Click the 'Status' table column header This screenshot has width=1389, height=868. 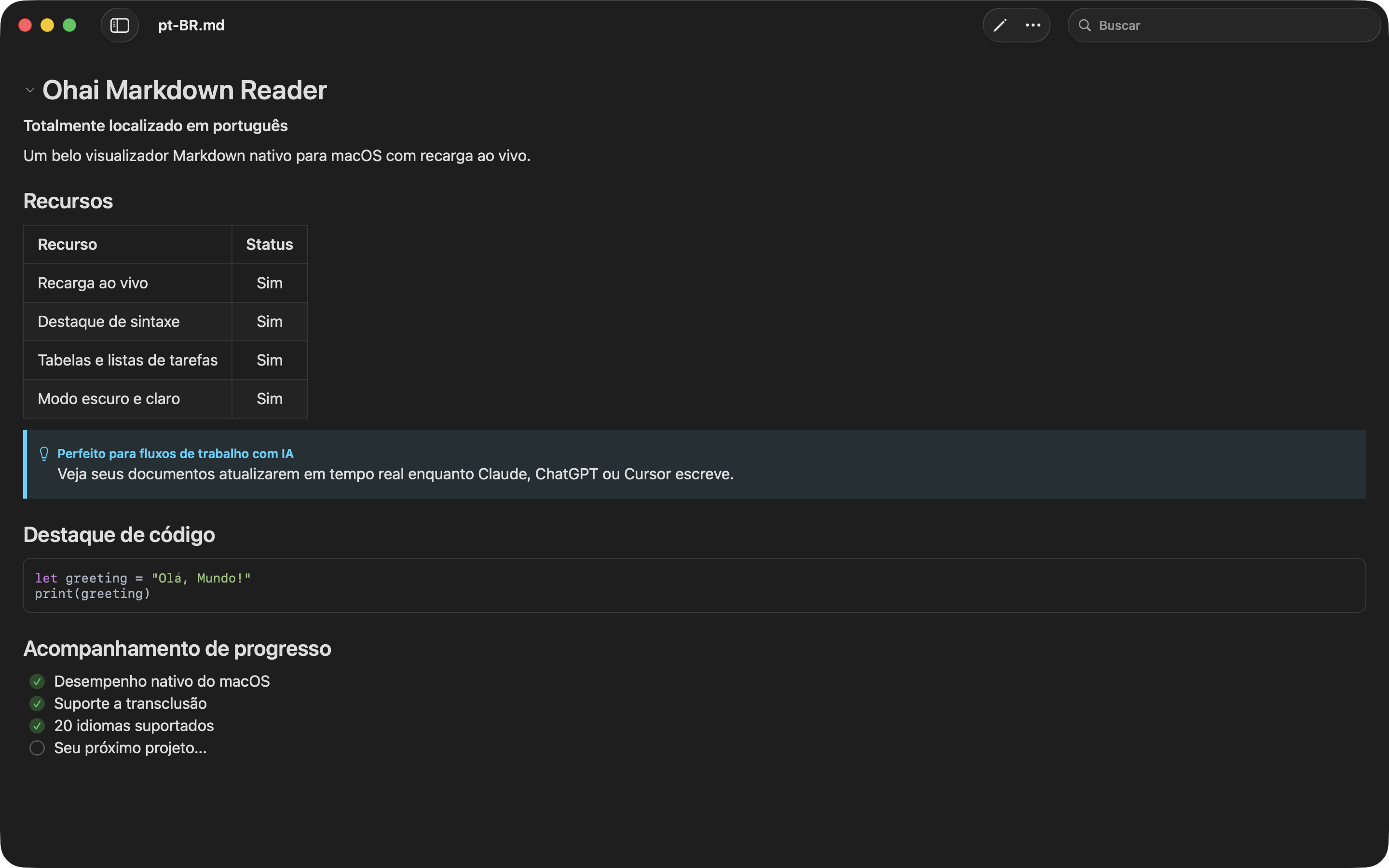269,244
